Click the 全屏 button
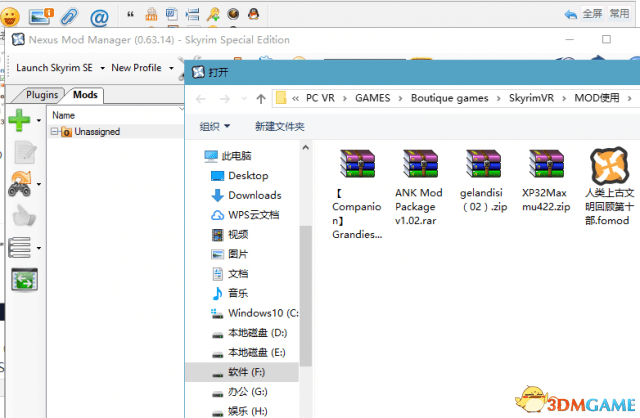 [x=592, y=14]
